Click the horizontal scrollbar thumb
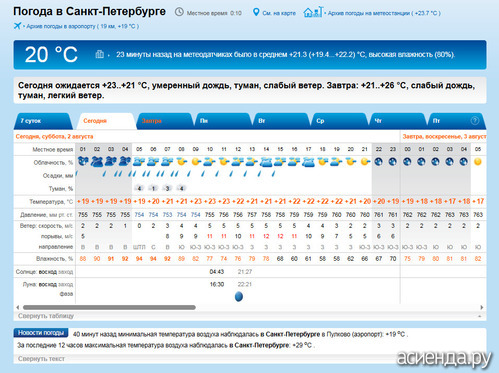Viewport: 499px width, 373px height. tap(109, 307)
